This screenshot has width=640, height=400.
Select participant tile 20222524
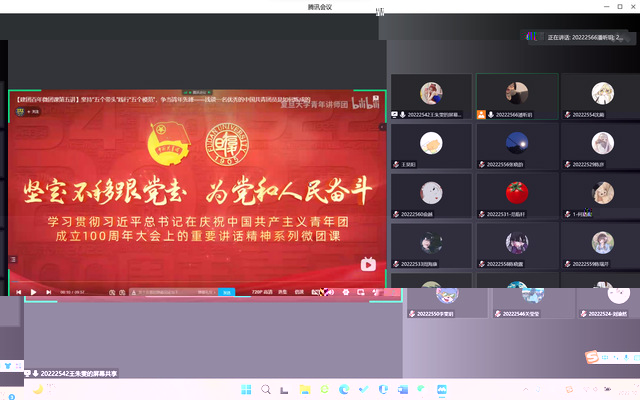pyautogui.click(x=608, y=303)
